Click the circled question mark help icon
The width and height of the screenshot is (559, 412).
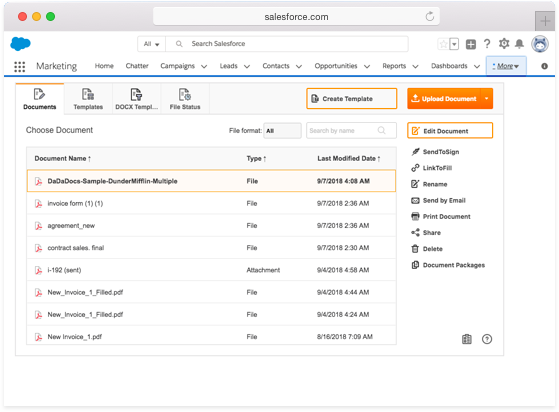[487, 339]
